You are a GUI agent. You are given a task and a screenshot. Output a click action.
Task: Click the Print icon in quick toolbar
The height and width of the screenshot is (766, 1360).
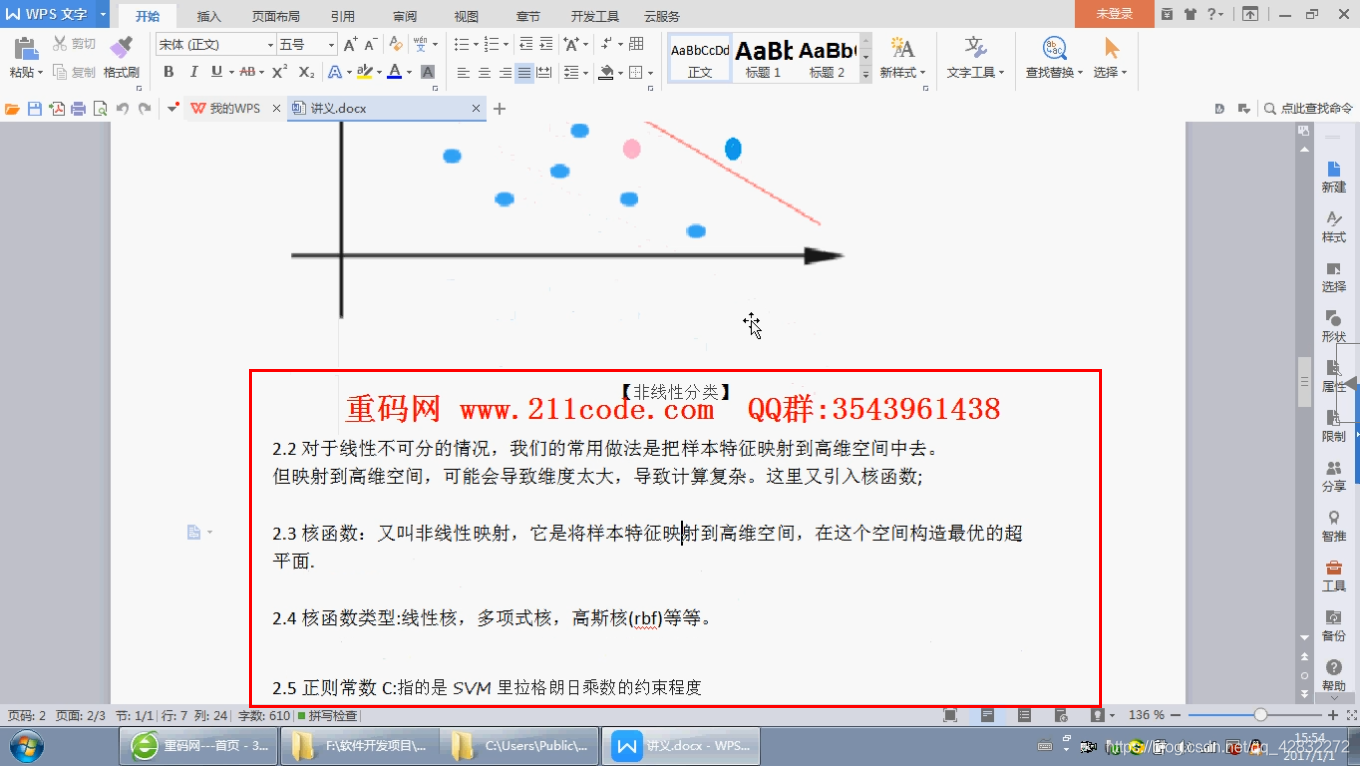coord(78,108)
